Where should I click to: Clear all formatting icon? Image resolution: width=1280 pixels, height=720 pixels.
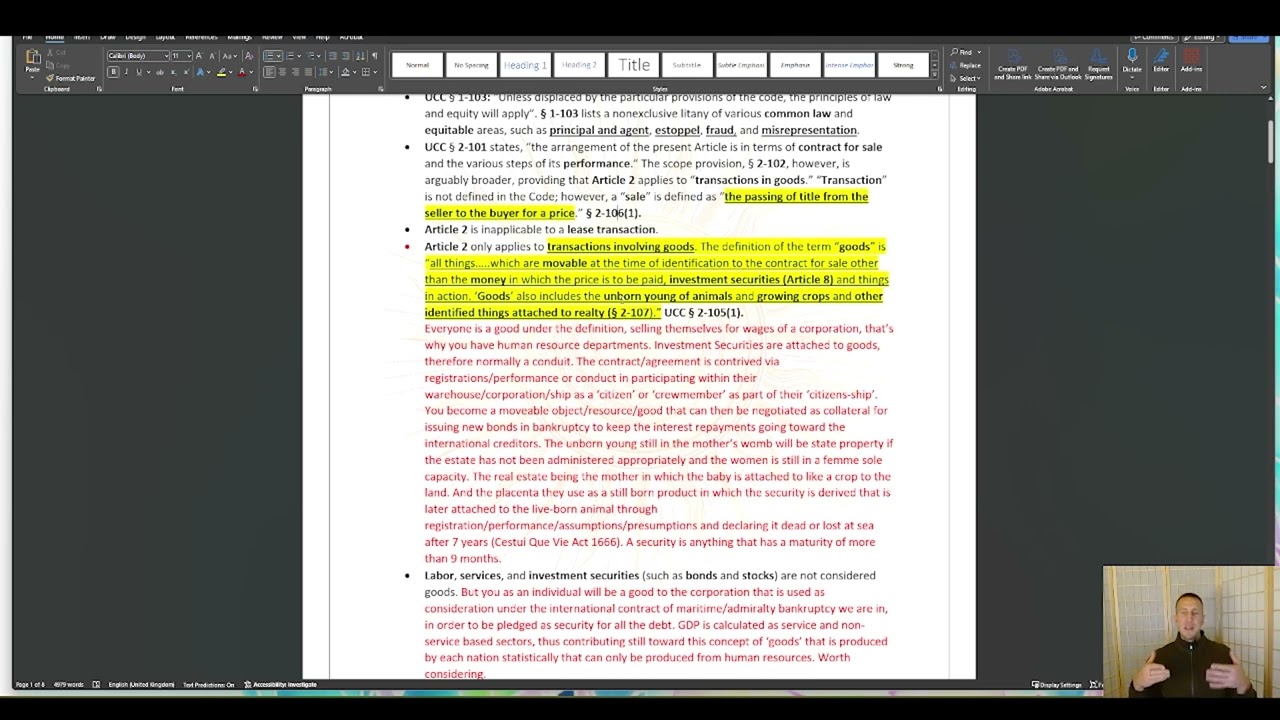249,56
